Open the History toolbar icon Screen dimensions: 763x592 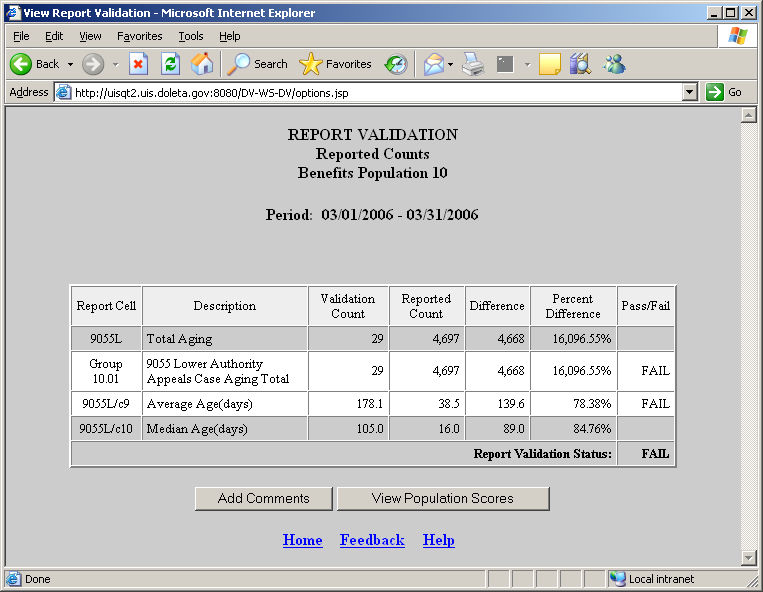tap(396, 64)
